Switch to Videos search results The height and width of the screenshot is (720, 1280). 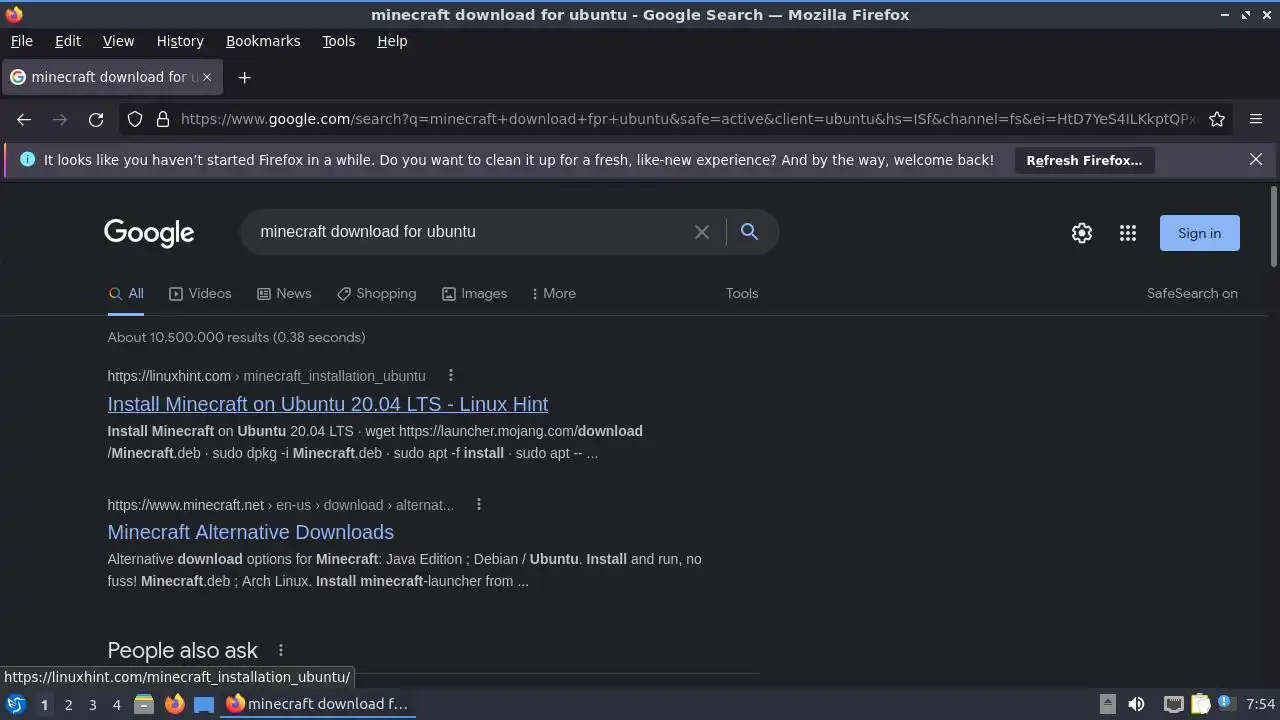point(200,293)
